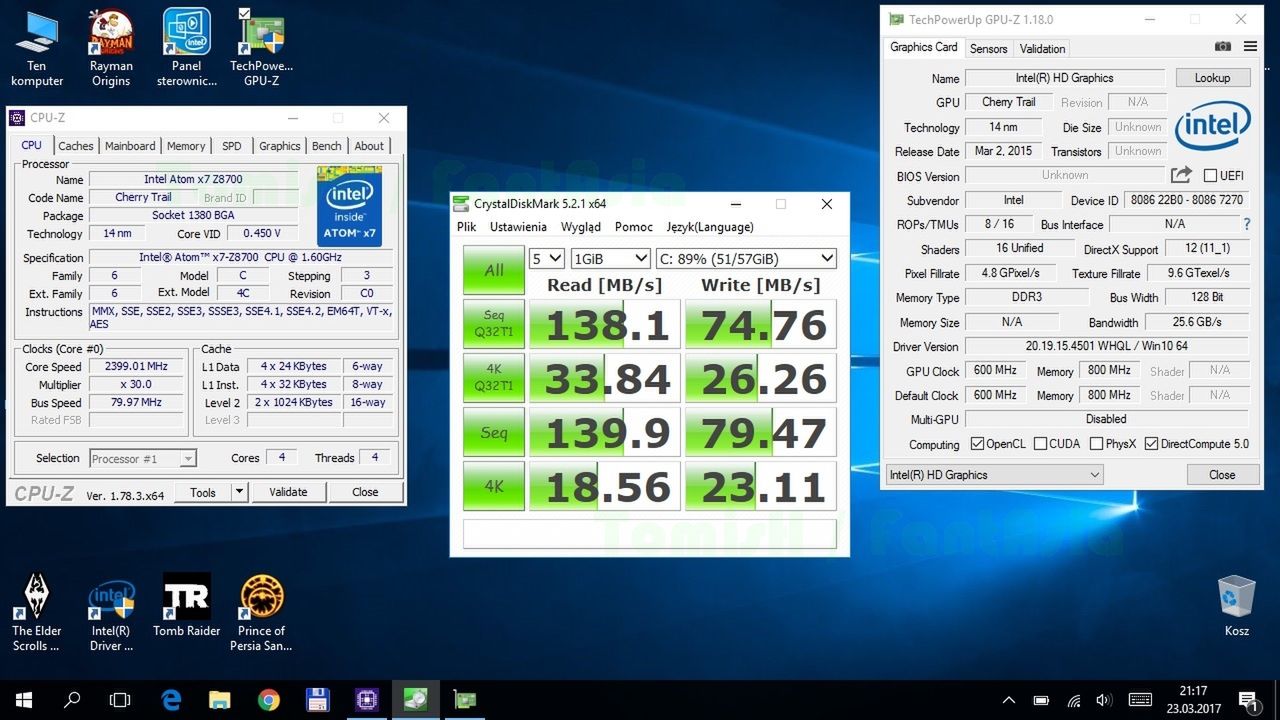Open the Ustawienia menu in CrystalDiskMark
Viewport: 1280px width, 720px height.
518,227
